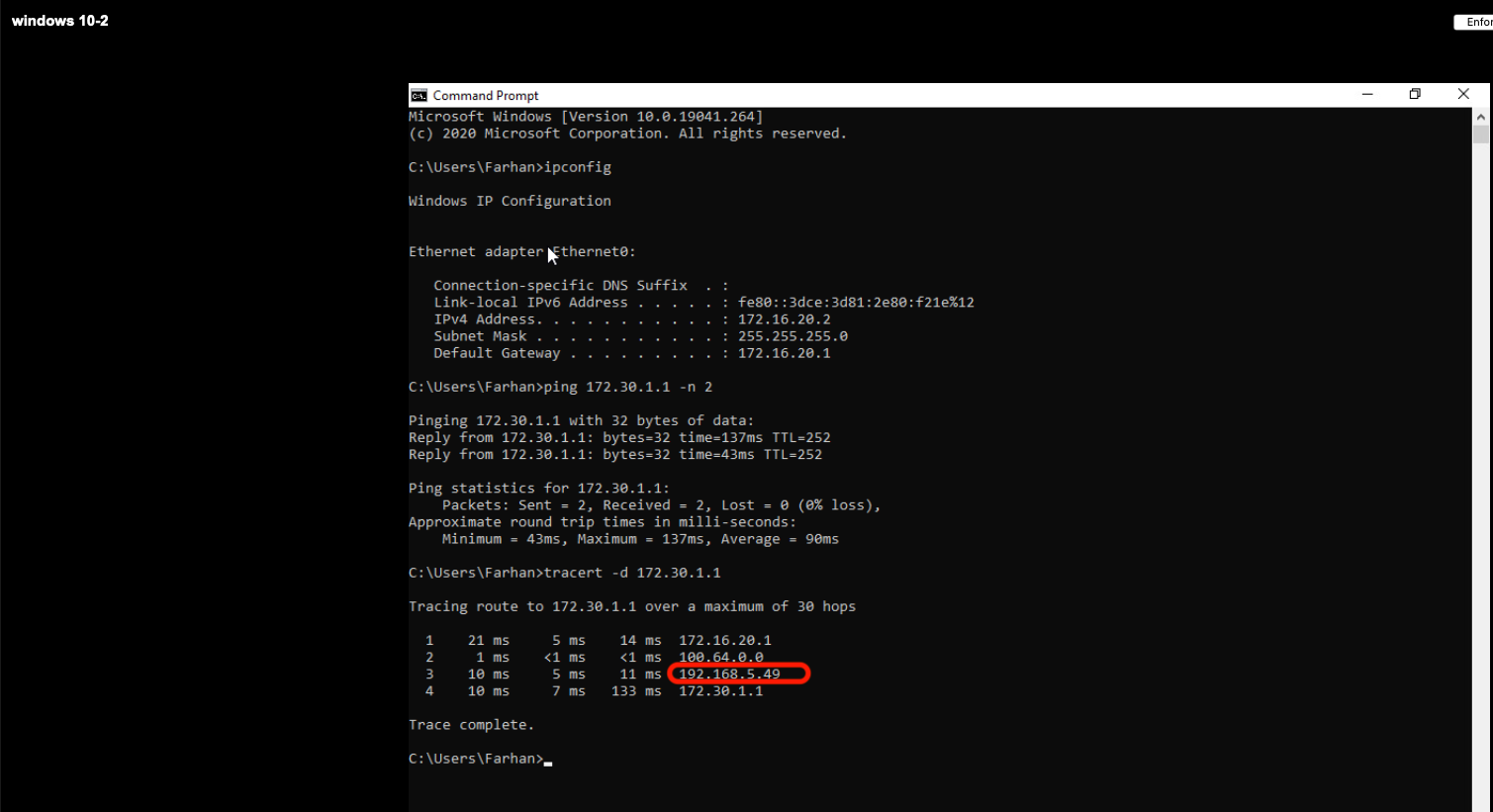Click the command prompt input cursor

coord(548,761)
